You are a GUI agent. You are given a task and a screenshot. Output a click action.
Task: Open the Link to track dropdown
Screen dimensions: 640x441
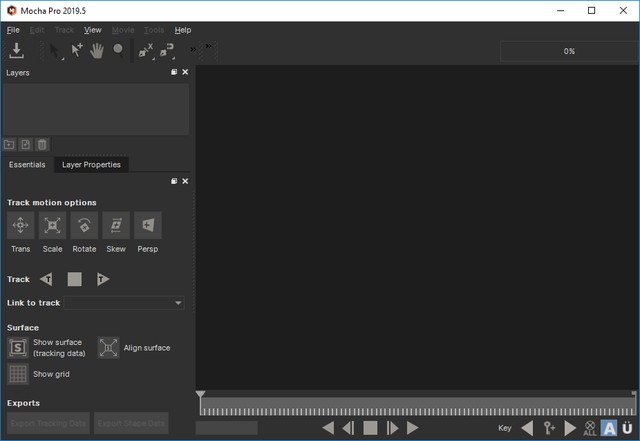tap(124, 303)
